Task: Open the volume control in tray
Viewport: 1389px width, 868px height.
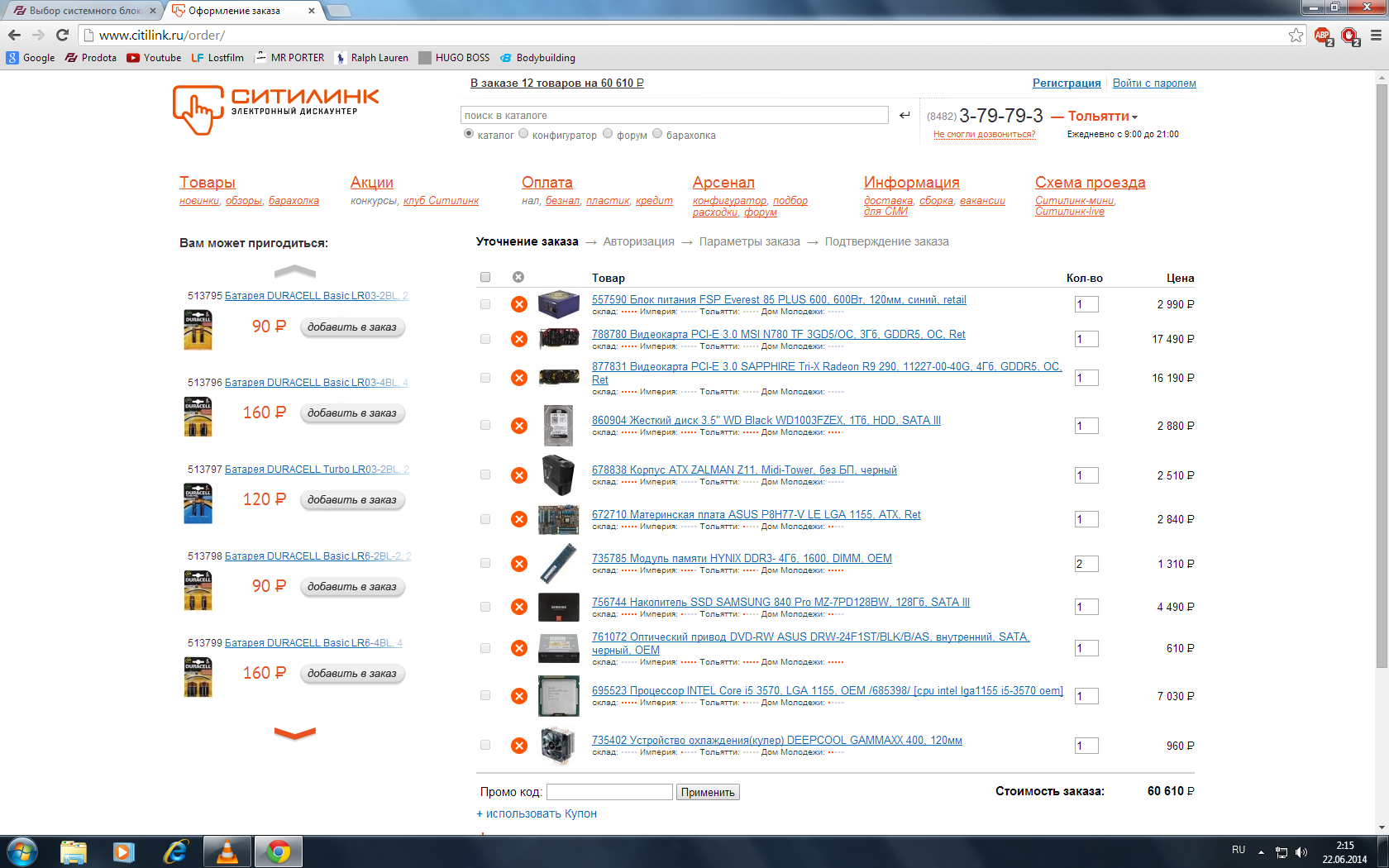Action: [x=1301, y=851]
